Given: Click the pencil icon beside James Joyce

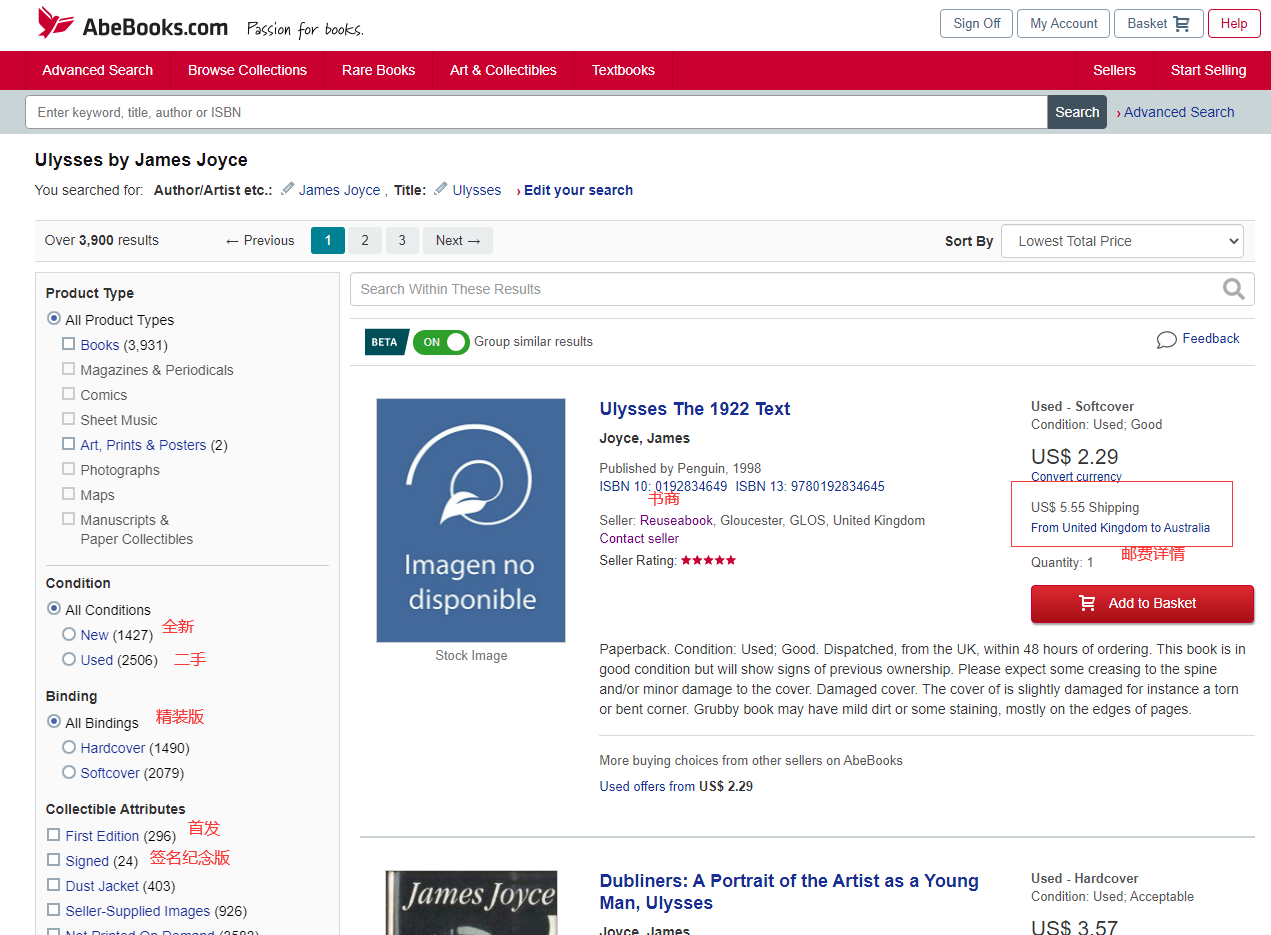Looking at the screenshot, I should click(288, 189).
